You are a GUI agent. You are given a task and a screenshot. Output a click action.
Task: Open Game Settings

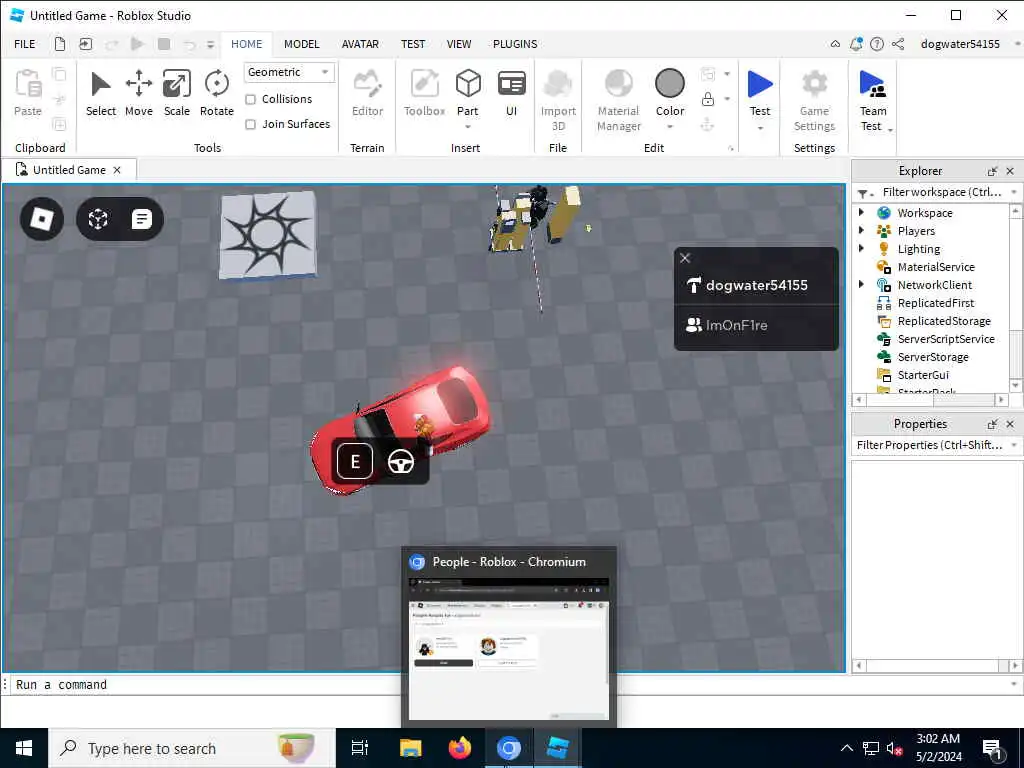click(814, 101)
